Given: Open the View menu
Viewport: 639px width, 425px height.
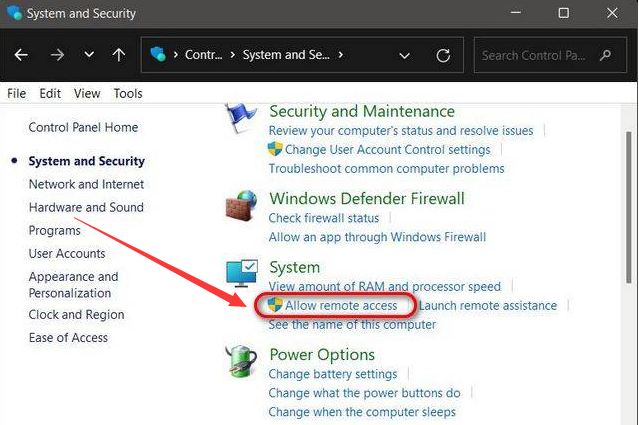Looking at the screenshot, I should (x=87, y=93).
